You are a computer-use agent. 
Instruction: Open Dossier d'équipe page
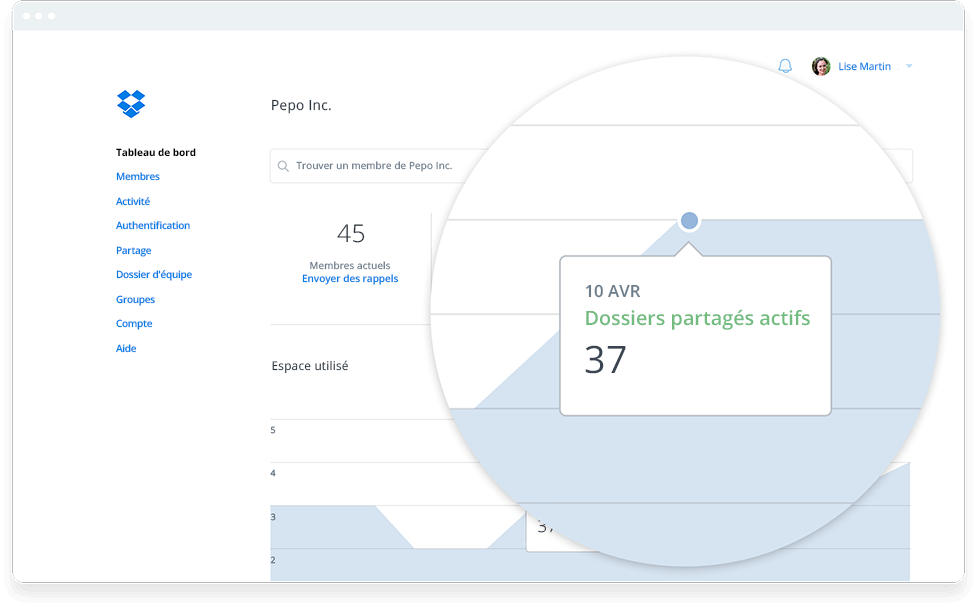click(x=154, y=275)
